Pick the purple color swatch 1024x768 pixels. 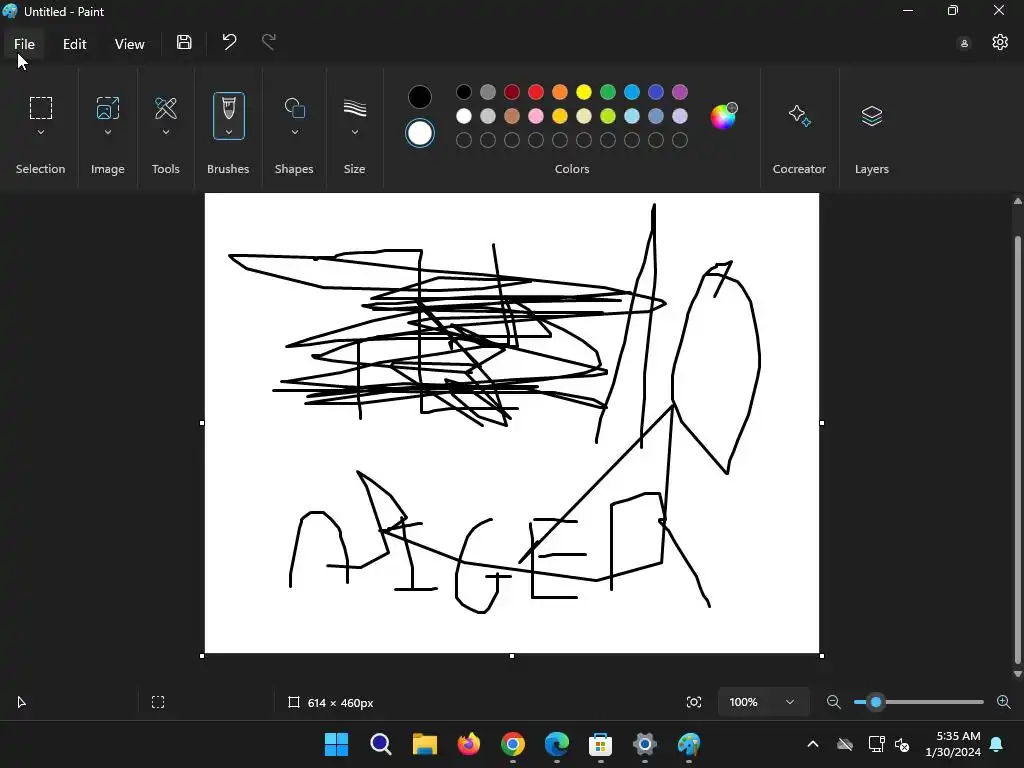point(680,92)
